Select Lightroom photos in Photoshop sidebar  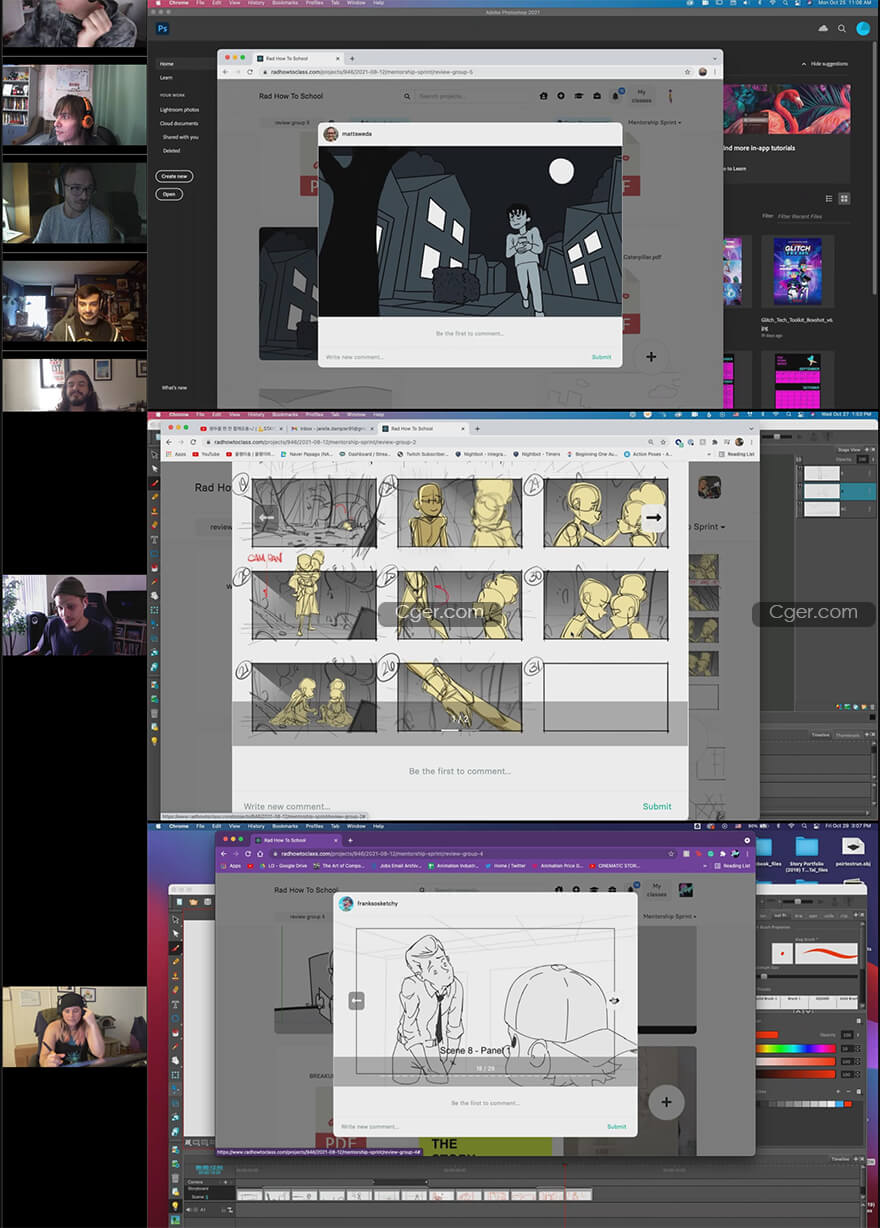click(x=181, y=110)
